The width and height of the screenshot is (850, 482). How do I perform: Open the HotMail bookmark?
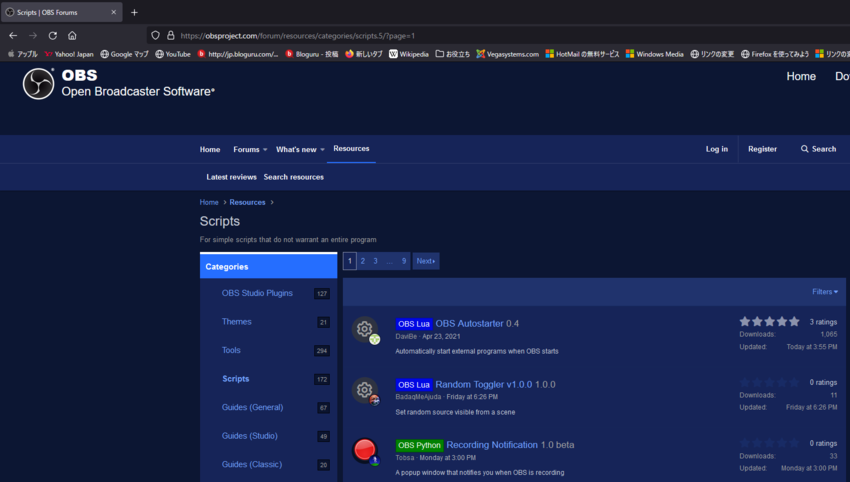click(x=582, y=54)
